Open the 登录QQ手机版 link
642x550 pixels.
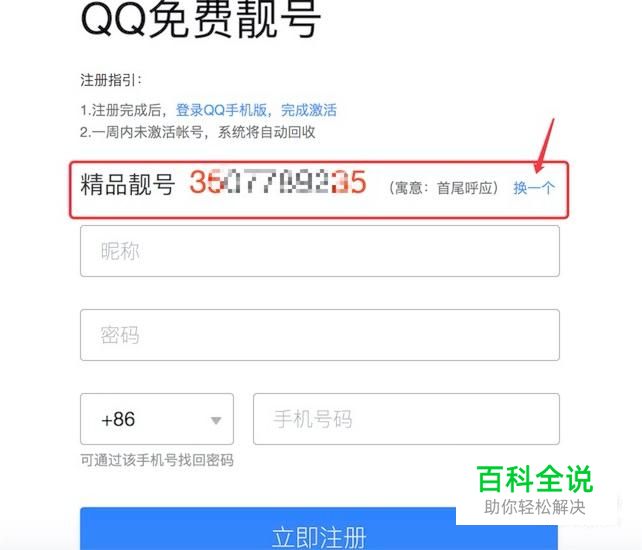[221, 110]
